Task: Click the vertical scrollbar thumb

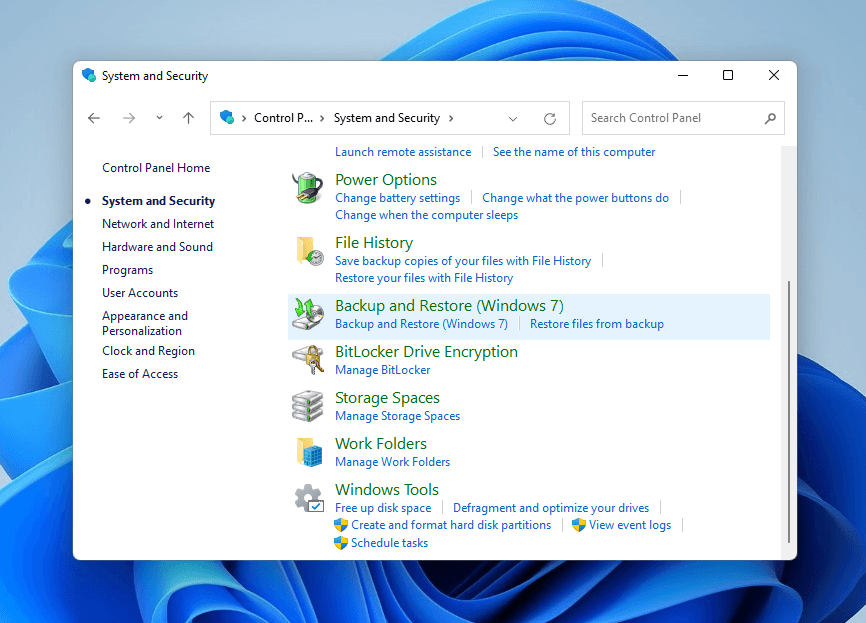Action: tap(789, 411)
